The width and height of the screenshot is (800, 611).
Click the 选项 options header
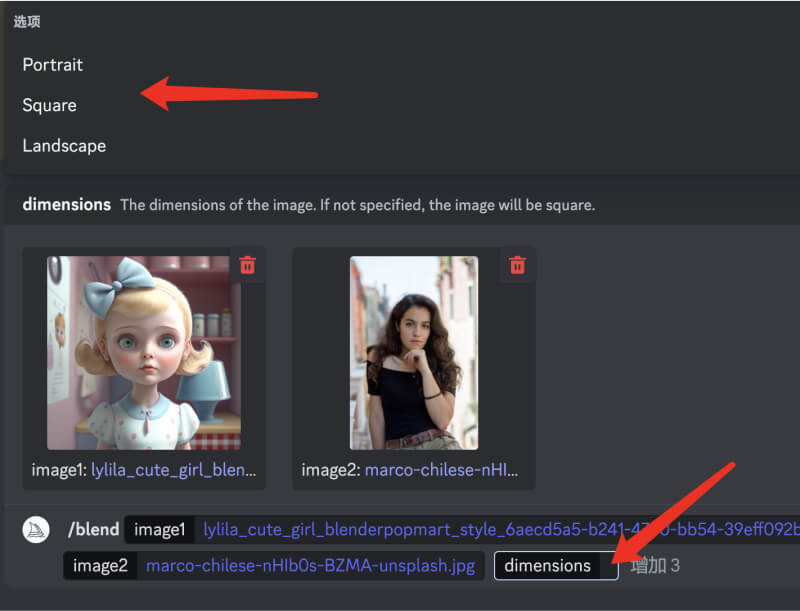pos(27,22)
